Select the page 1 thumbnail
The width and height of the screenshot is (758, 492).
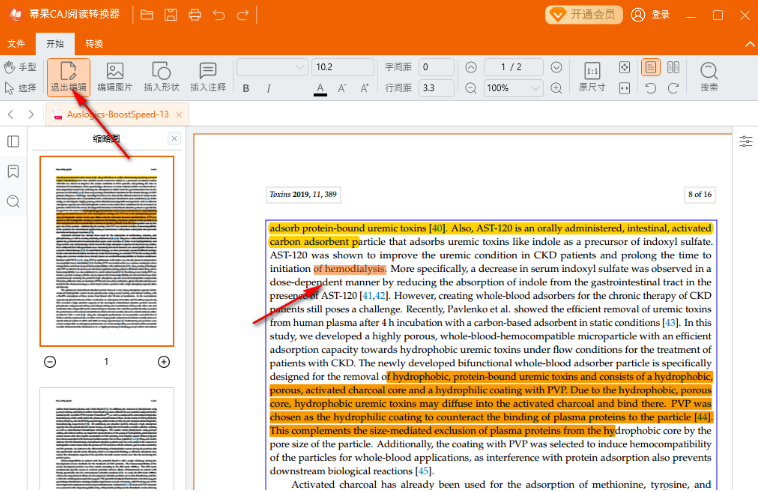[x=107, y=251]
